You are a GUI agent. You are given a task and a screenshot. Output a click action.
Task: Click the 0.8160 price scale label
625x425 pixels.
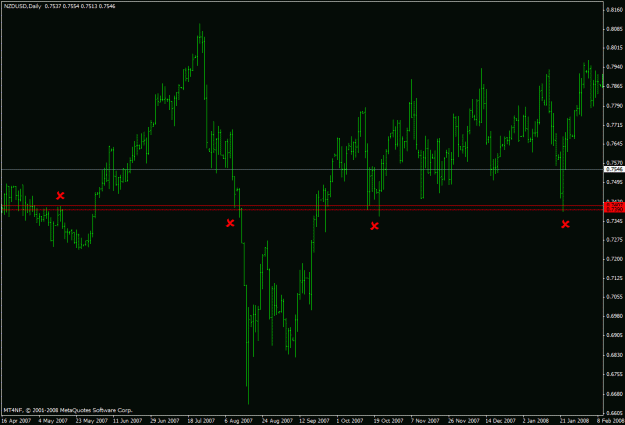(x=614, y=10)
